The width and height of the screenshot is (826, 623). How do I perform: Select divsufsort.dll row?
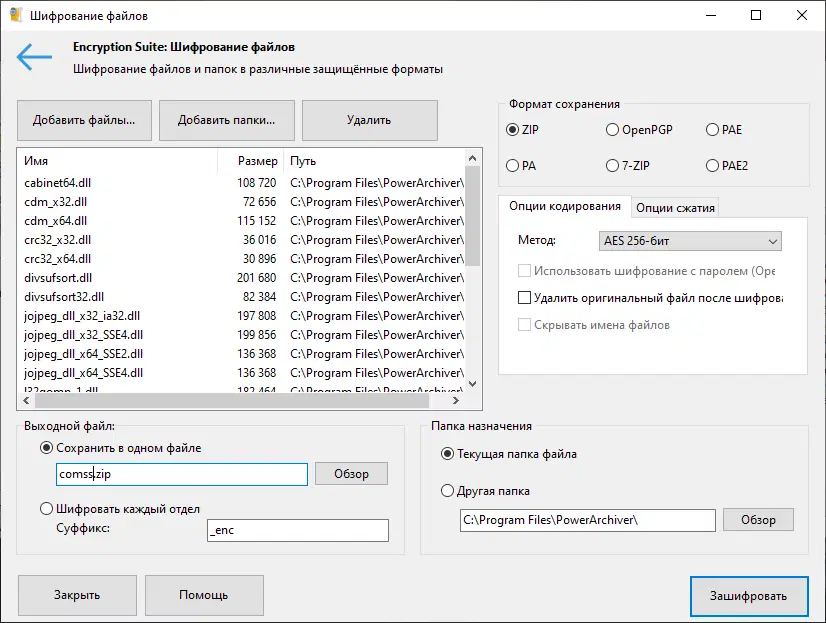point(242,278)
